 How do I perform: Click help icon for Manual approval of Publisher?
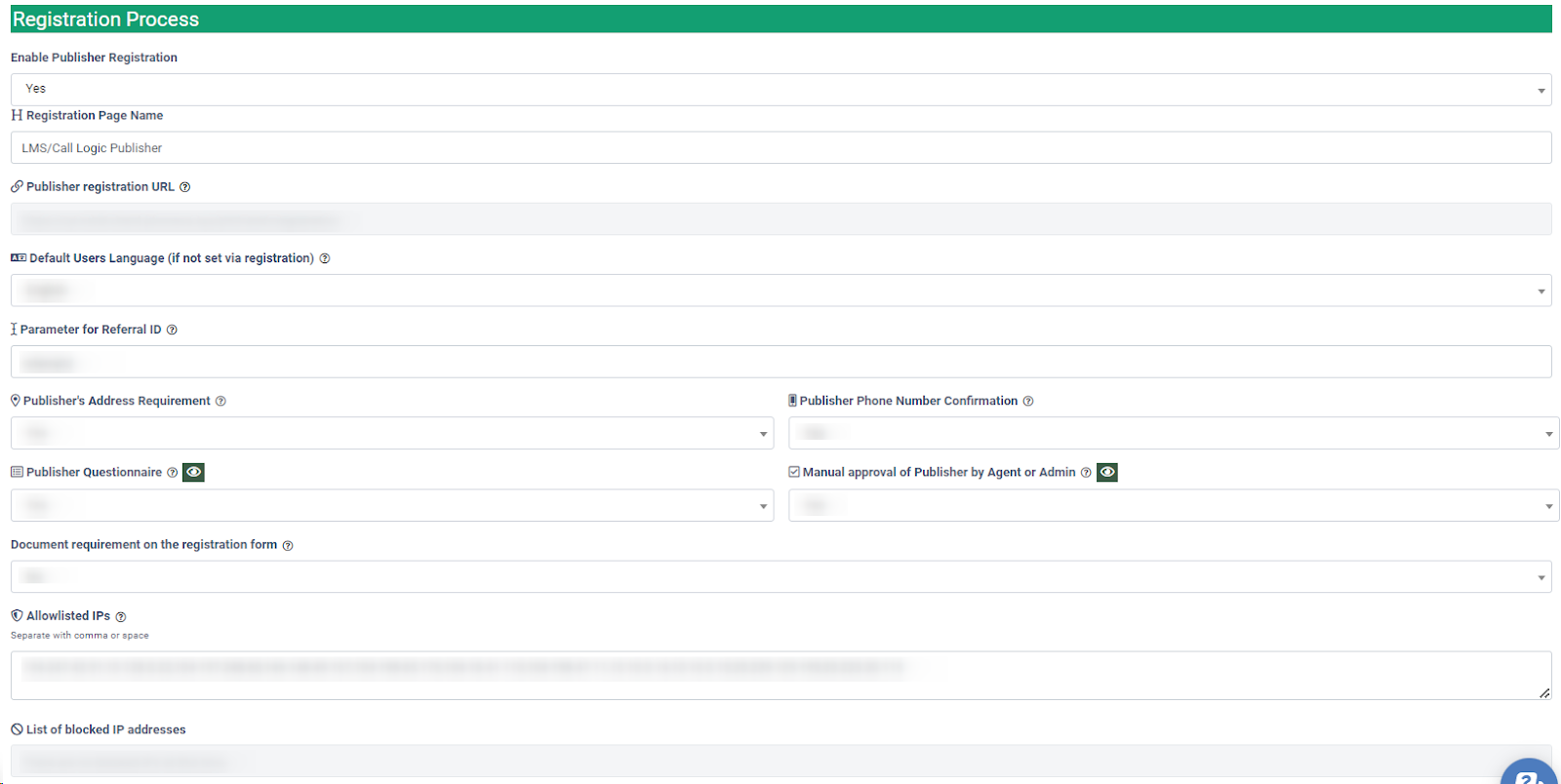[x=1086, y=473]
